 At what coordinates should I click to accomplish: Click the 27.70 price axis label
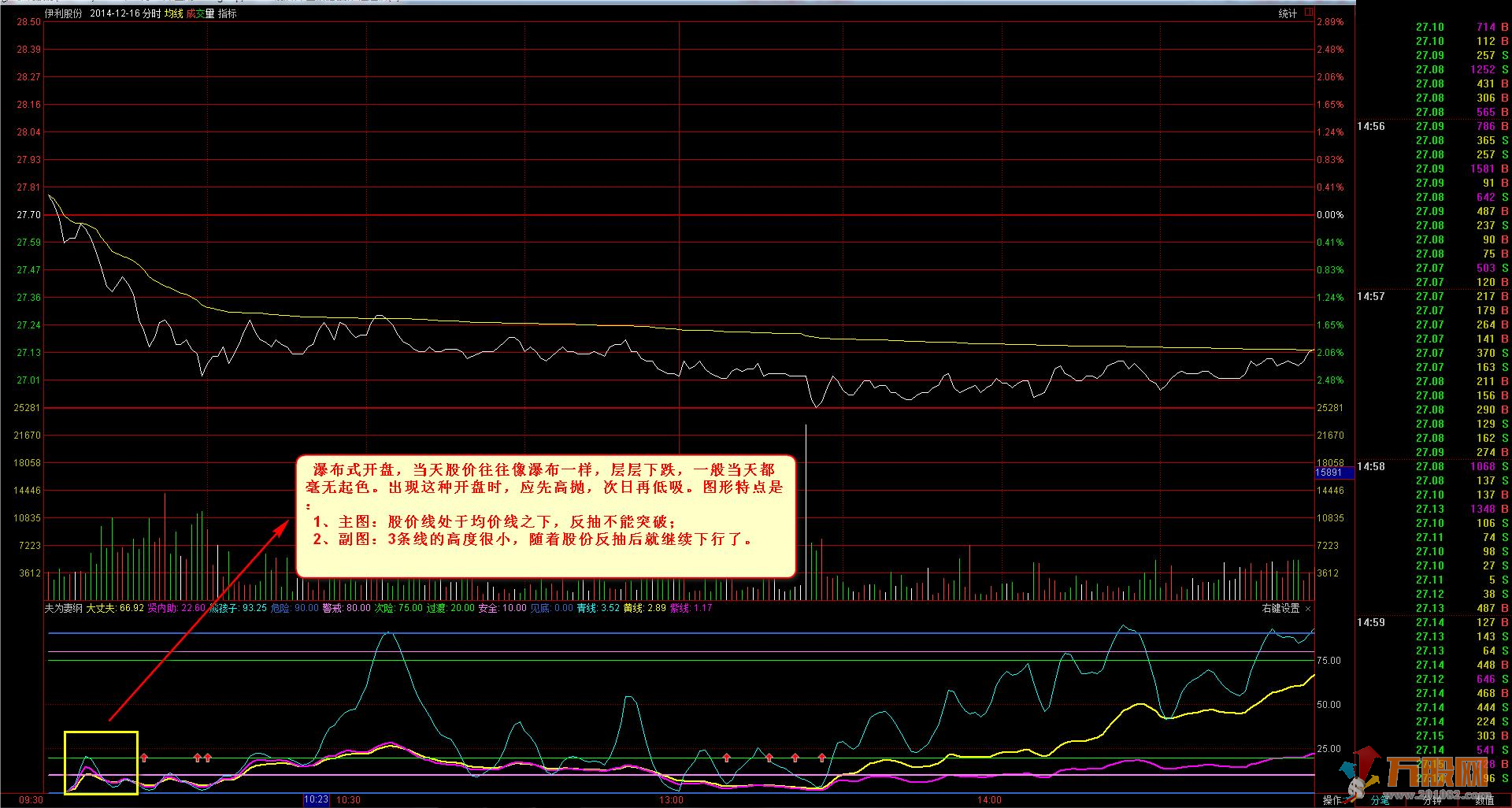pos(29,215)
